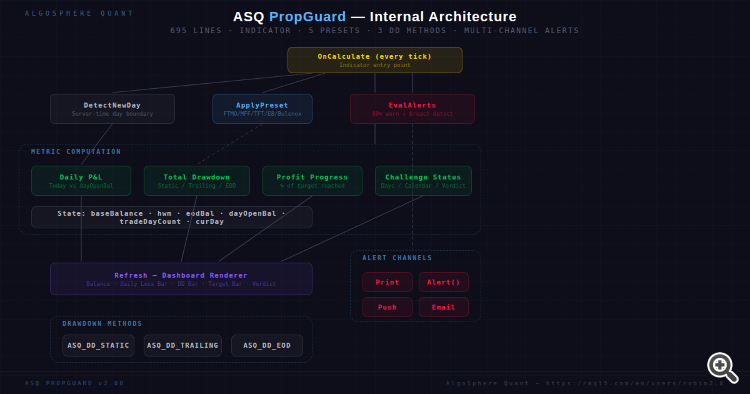Click the METRIC COMPUTATION section label

76,152
